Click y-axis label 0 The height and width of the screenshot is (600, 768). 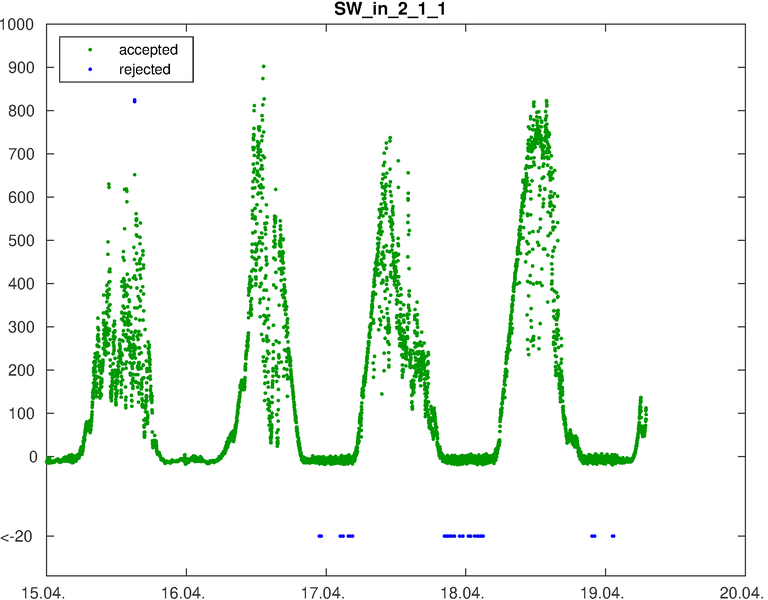(x=33, y=456)
